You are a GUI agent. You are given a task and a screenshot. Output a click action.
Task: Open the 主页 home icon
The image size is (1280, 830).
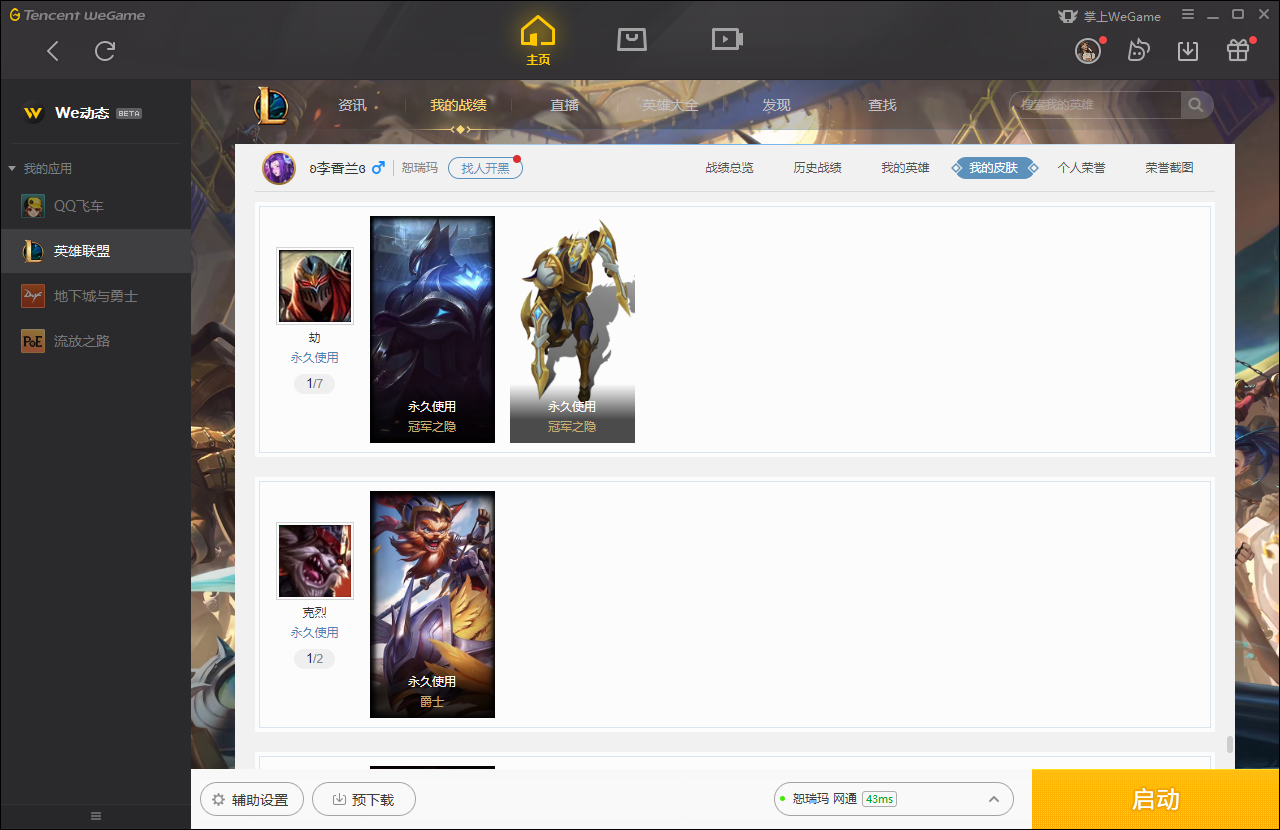click(x=538, y=41)
